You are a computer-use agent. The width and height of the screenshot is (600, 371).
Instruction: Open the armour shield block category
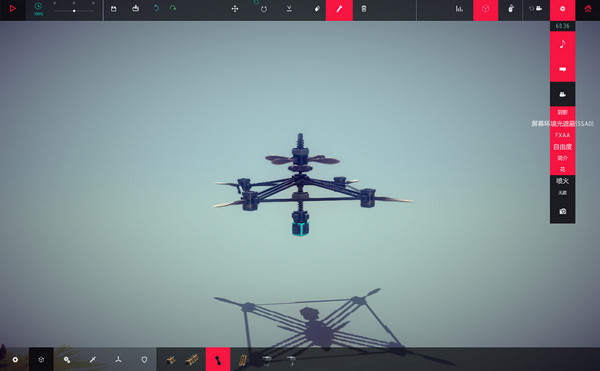pyautogui.click(x=144, y=360)
